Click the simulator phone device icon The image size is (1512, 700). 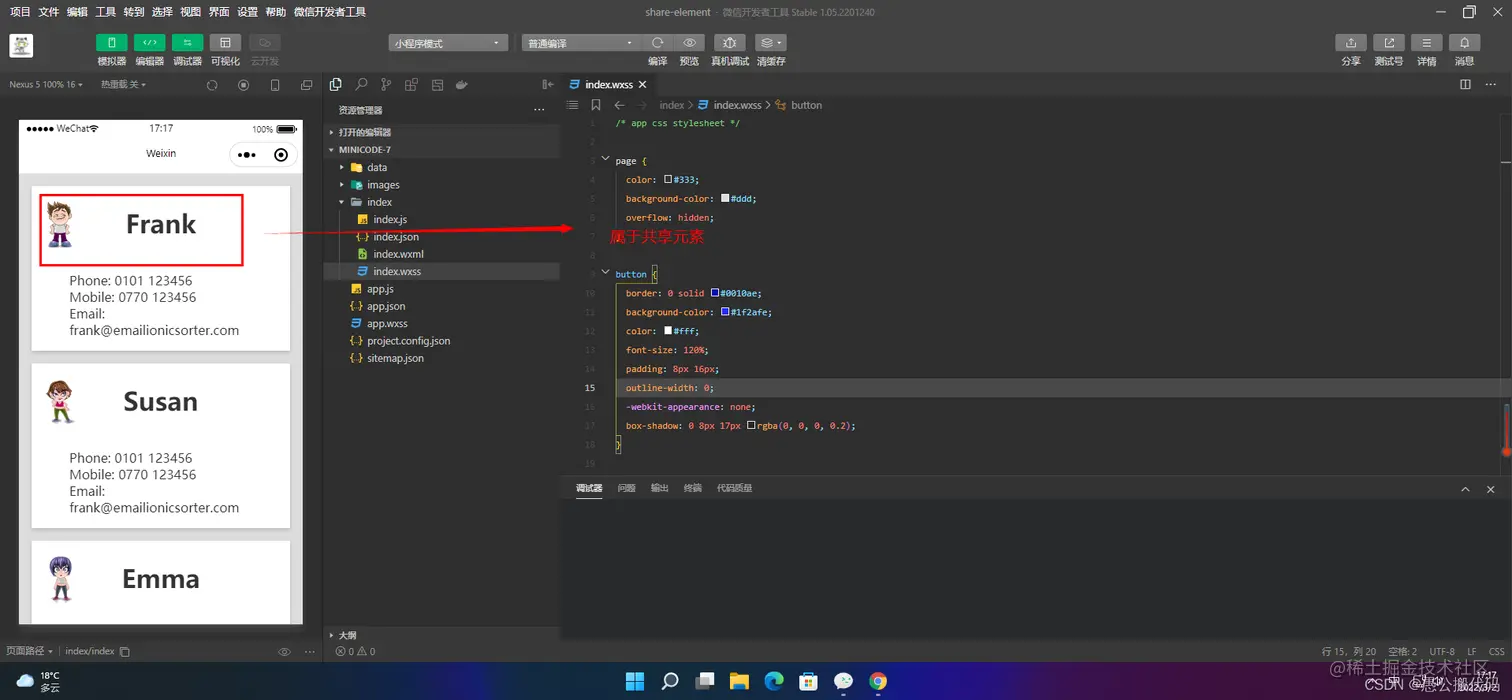coord(275,85)
